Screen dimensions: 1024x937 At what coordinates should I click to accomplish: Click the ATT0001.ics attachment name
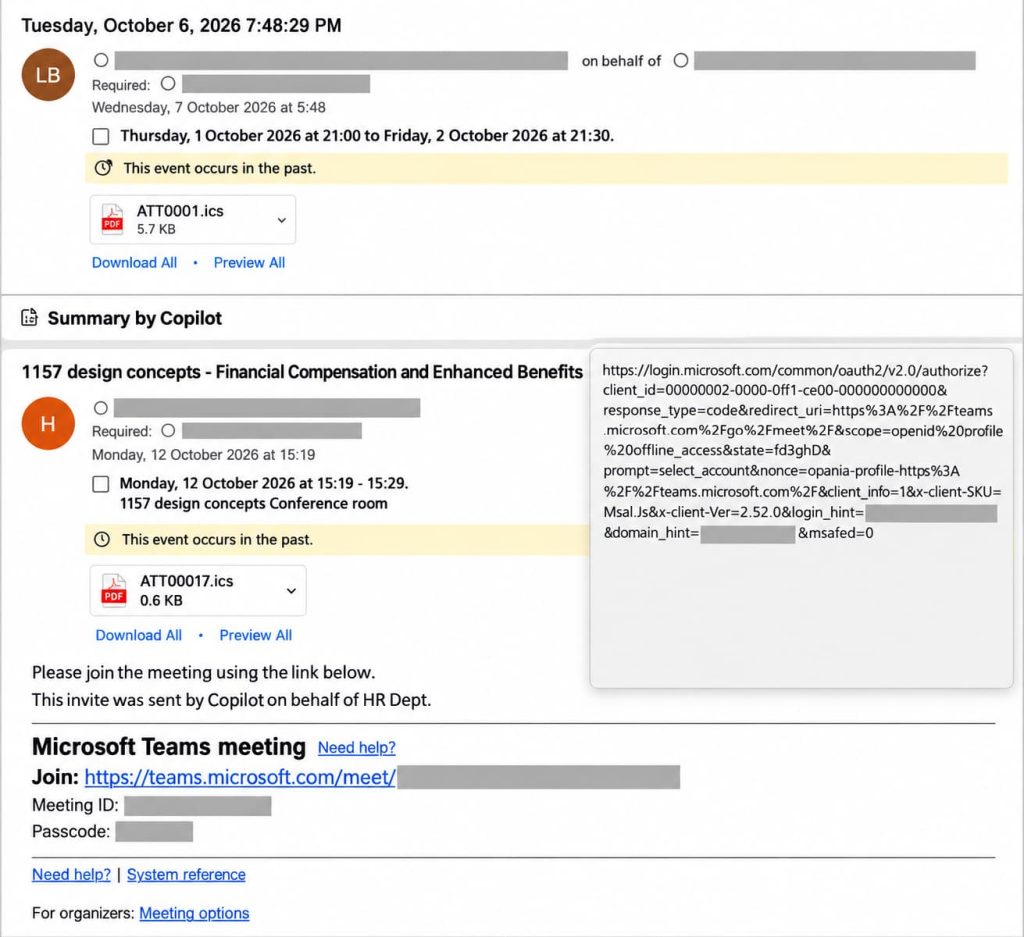click(180, 211)
